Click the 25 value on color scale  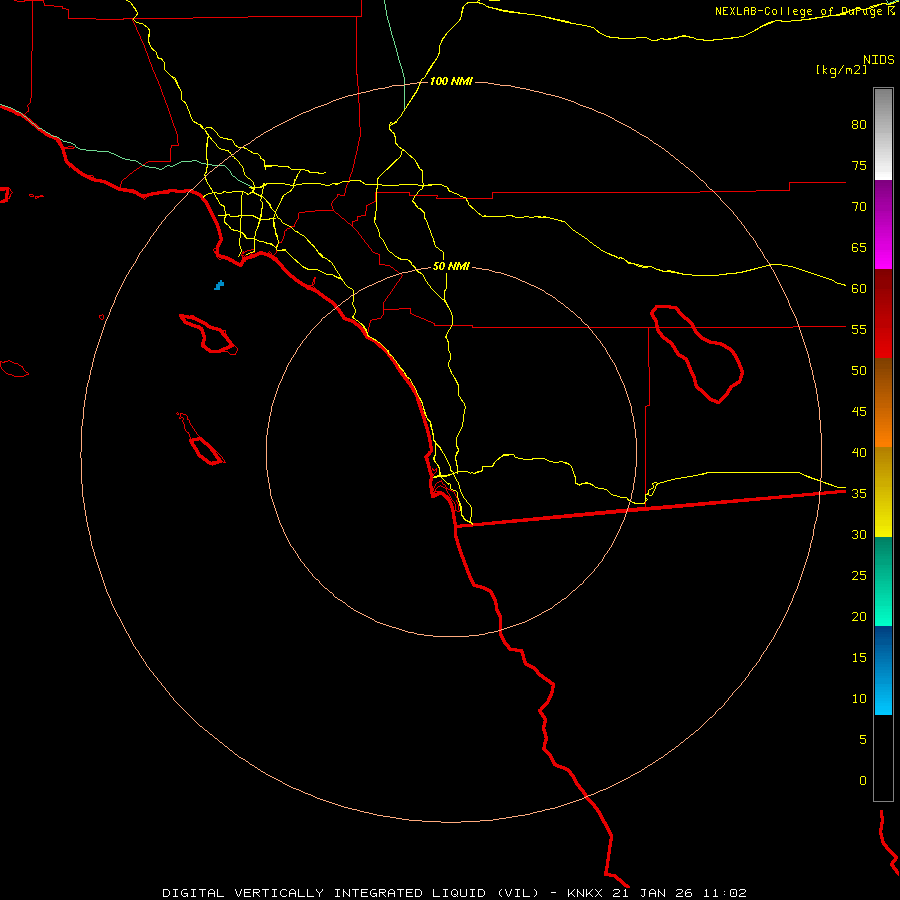click(859, 576)
